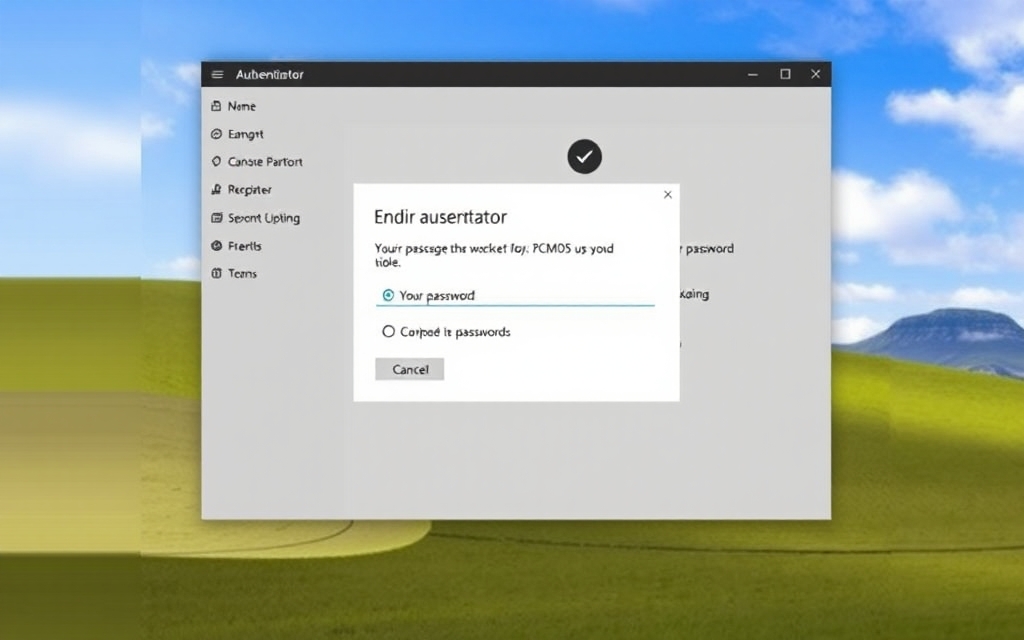Click the icon beside Name in sidebar
The height and width of the screenshot is (640, 1024).
click(x=216, y=106)
